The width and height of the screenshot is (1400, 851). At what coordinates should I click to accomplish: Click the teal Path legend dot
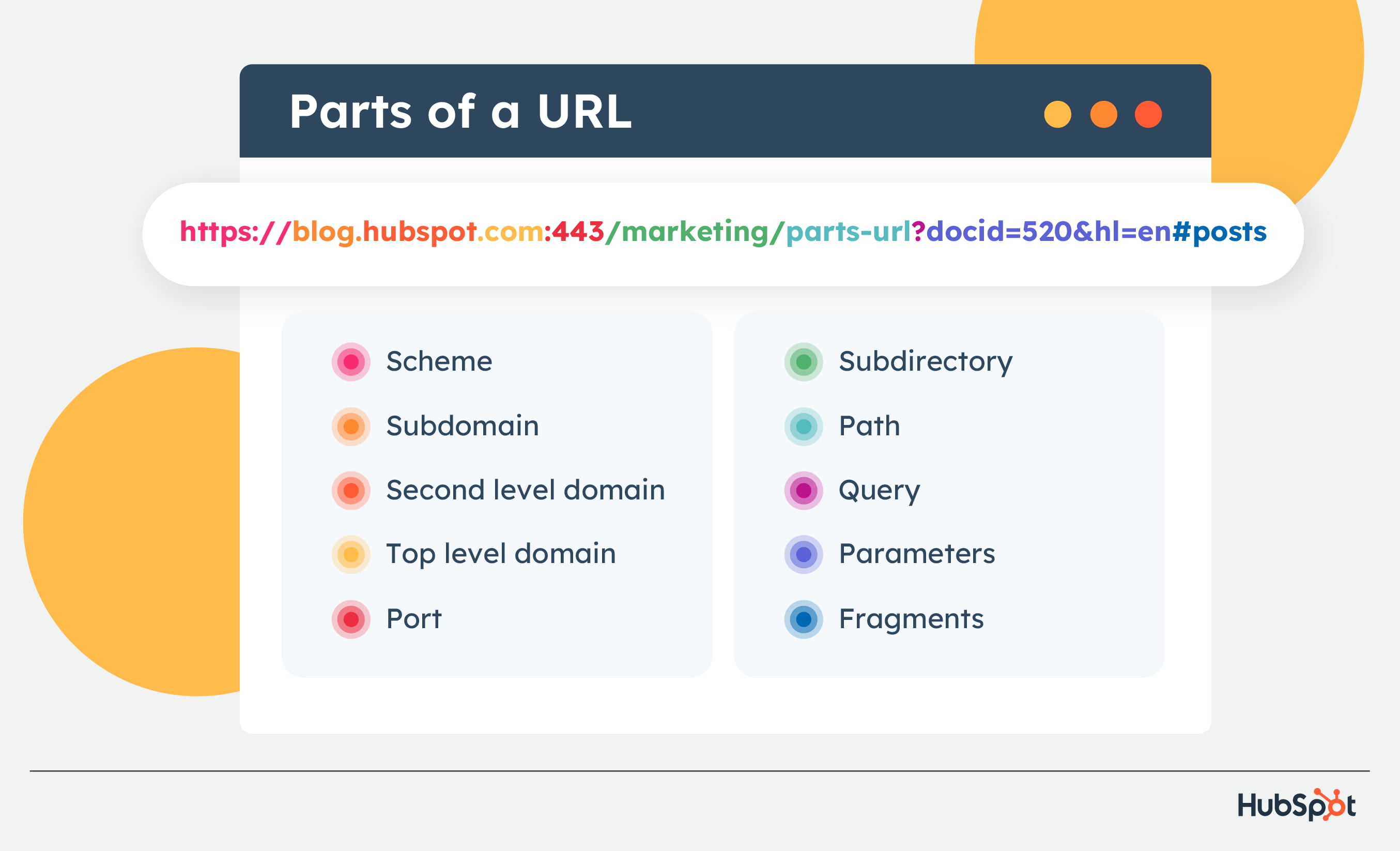804,427
